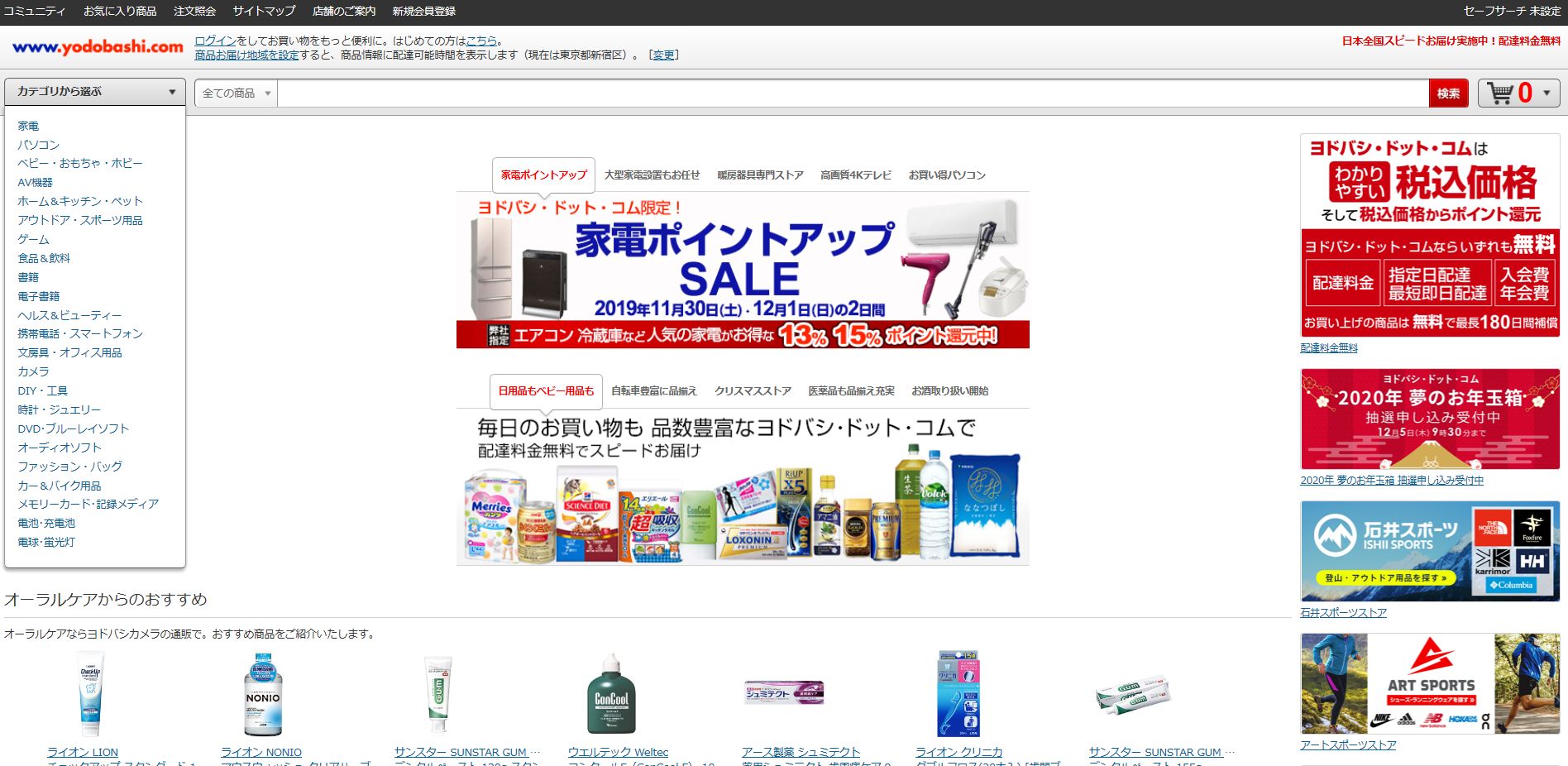The width and height of the screenshot is (1568, 766).
Task: Switch to 暖房器具専門ストア banner tab
Action: pos(760,175)
